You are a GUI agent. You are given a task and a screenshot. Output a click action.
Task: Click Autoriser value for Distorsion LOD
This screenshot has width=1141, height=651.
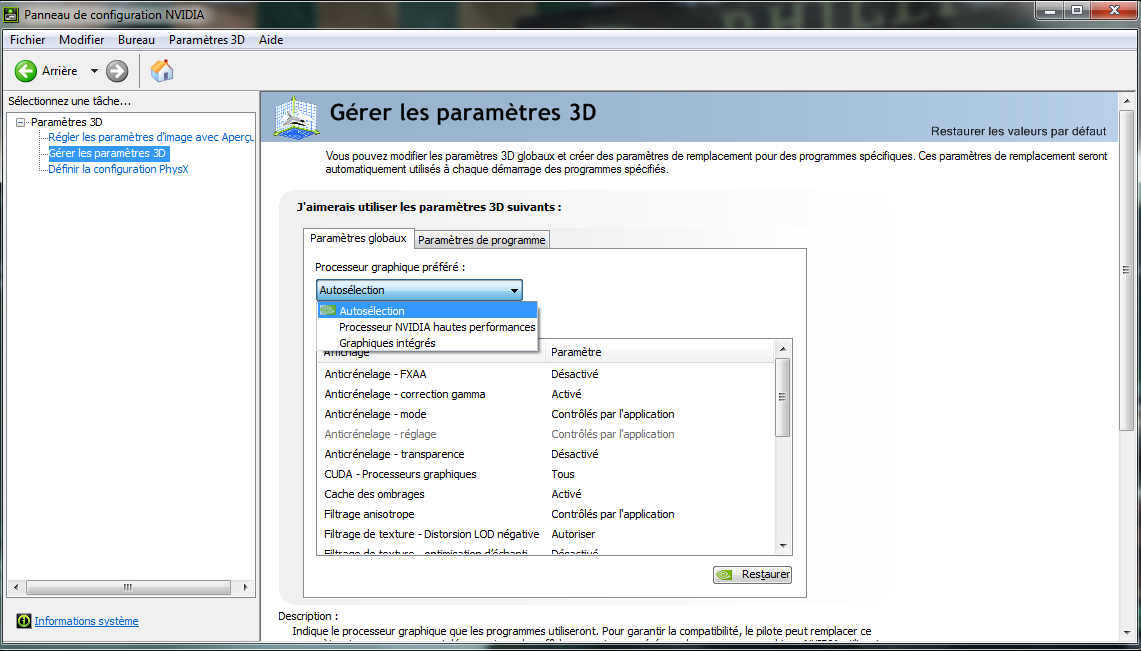point(573,534)
